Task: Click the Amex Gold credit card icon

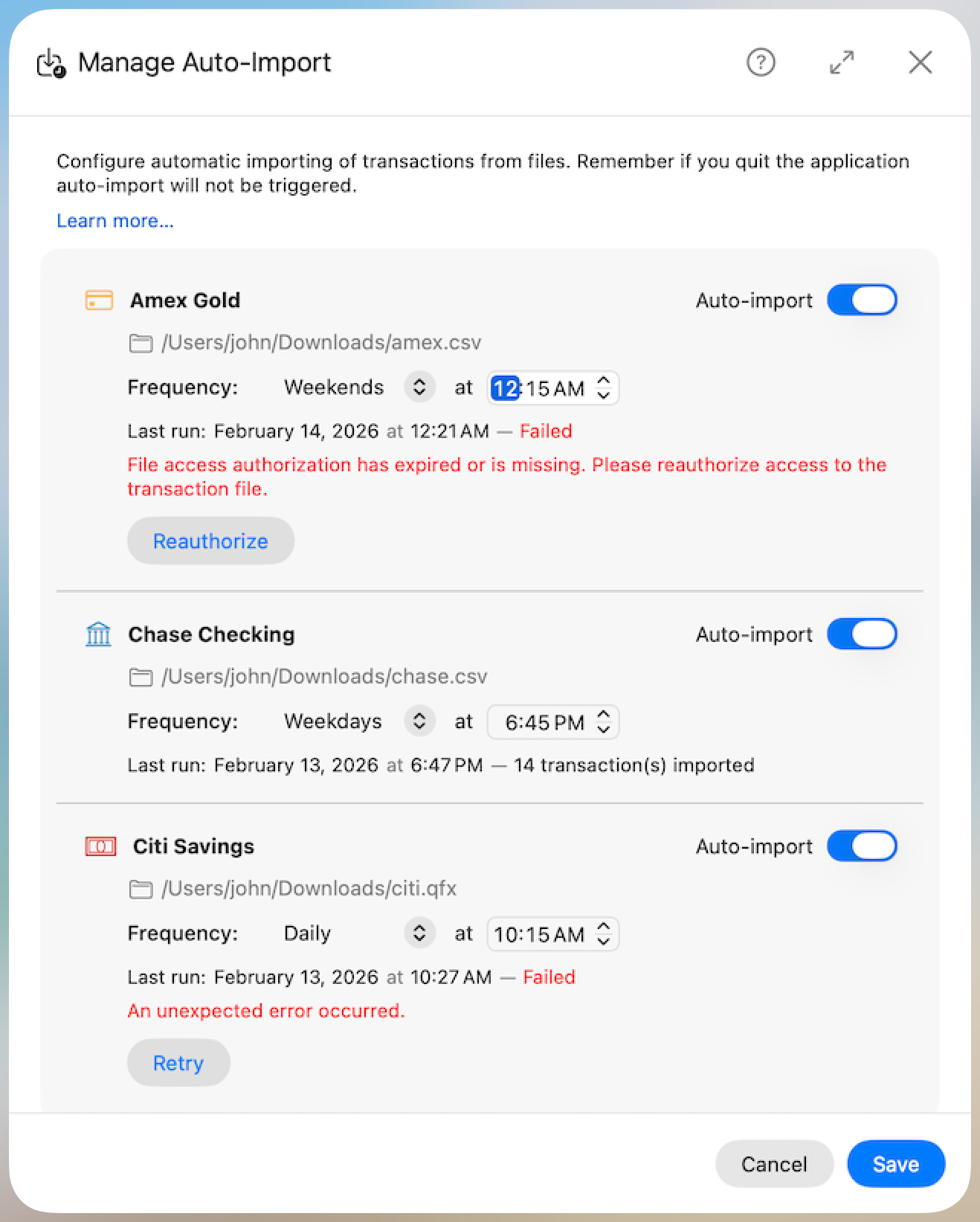Action: [98, 300]
